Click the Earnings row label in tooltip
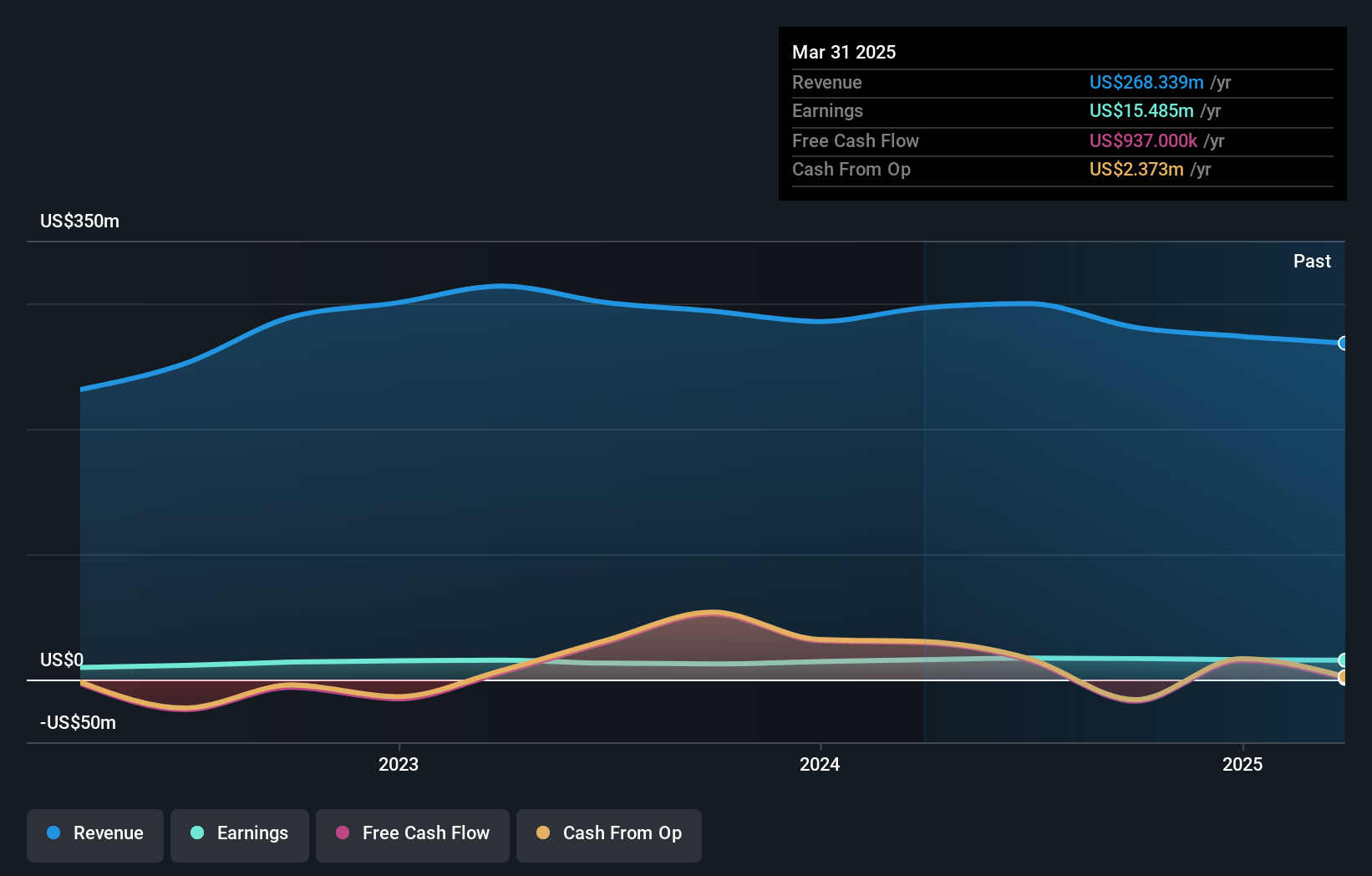The height and width of the screenshot is (876, 1372). pyautogui.click(x=827, y=111)
